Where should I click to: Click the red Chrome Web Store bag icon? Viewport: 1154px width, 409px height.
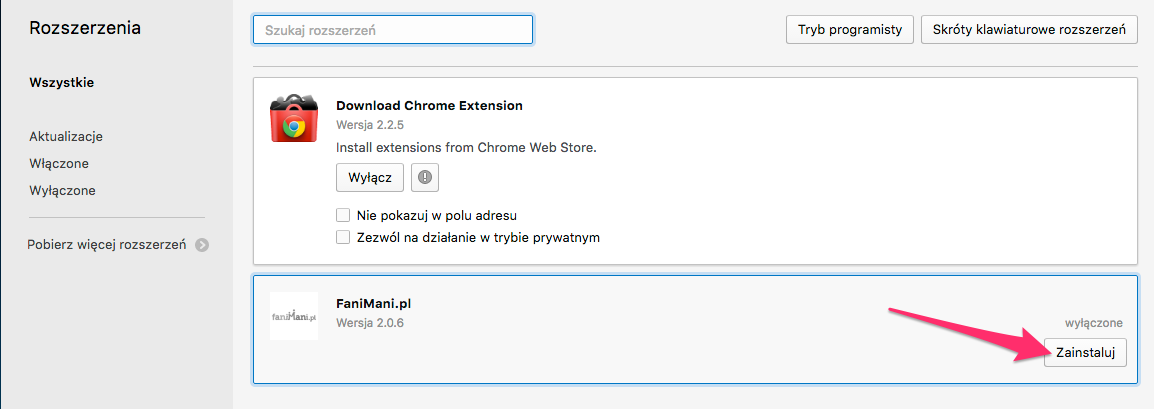coord(294,118)
